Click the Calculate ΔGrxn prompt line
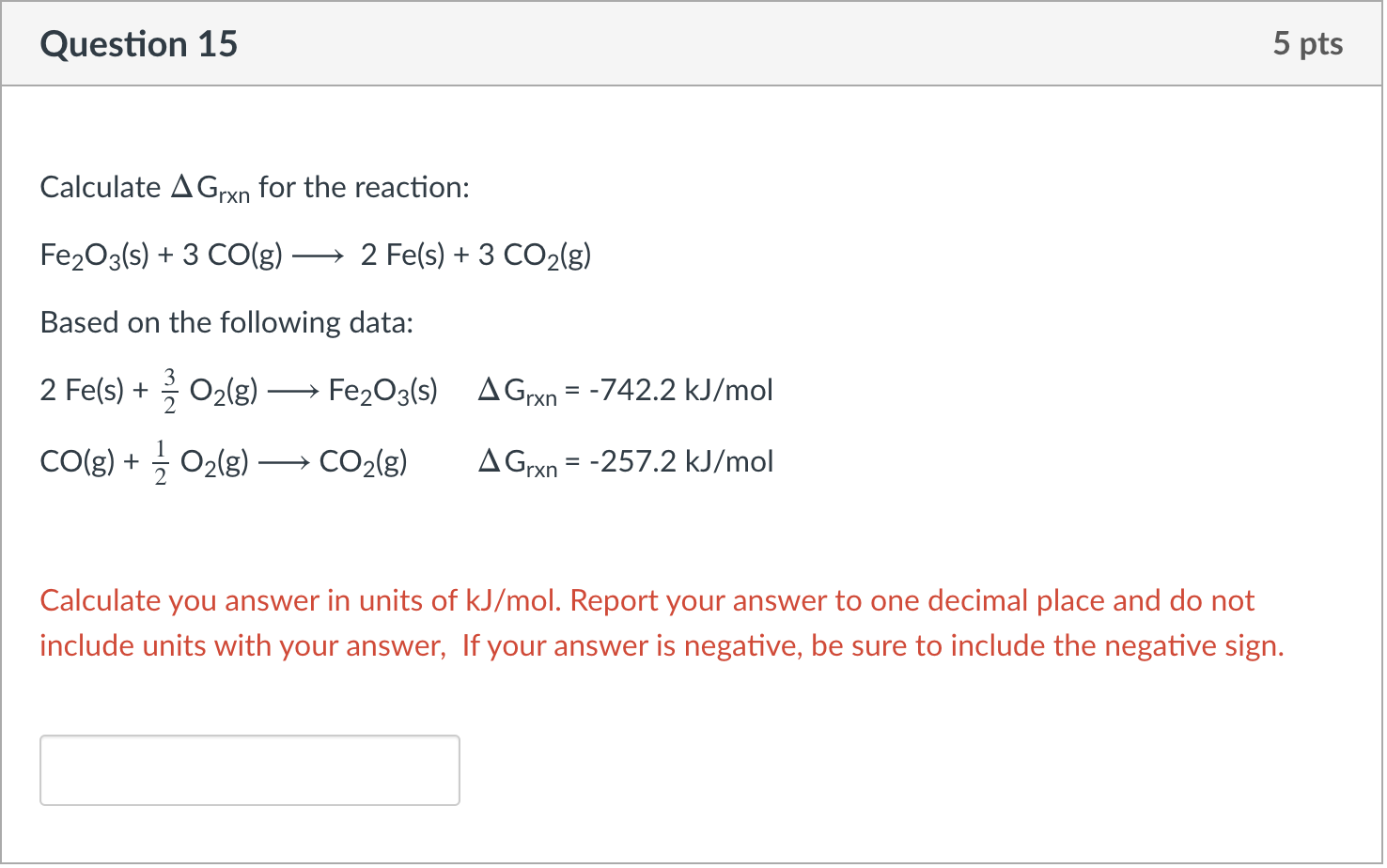1387x868 pixels. [x=254, y=186]
